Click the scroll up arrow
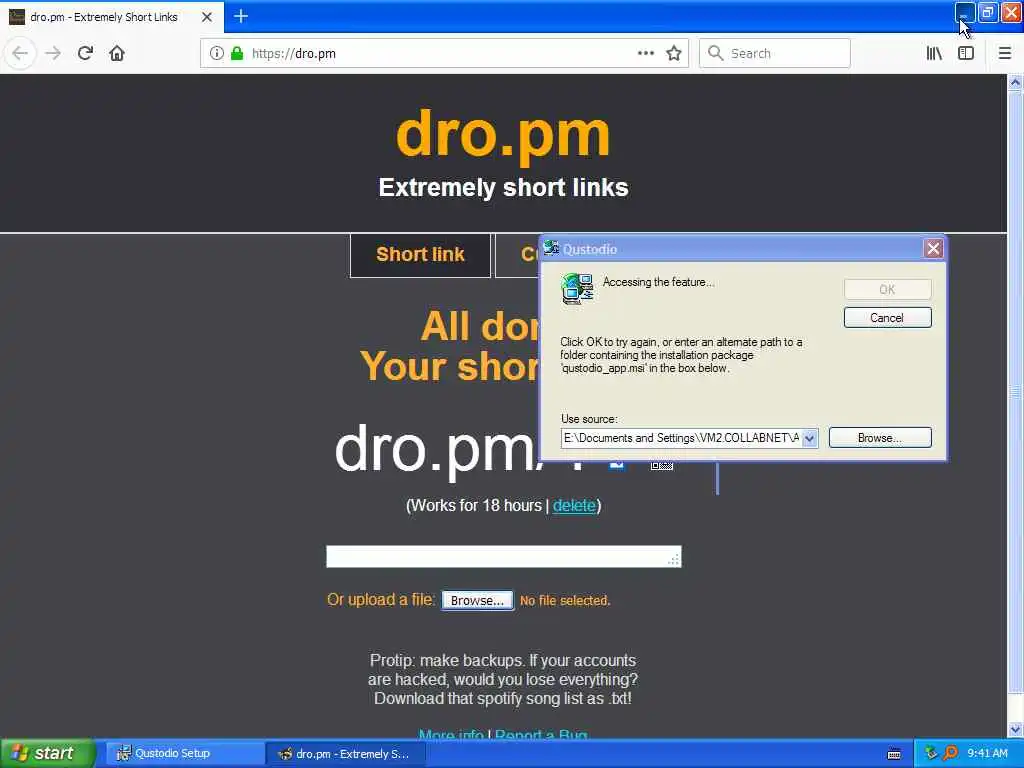The height and width of the screenshot is (768, 1024). point(1015,82)
